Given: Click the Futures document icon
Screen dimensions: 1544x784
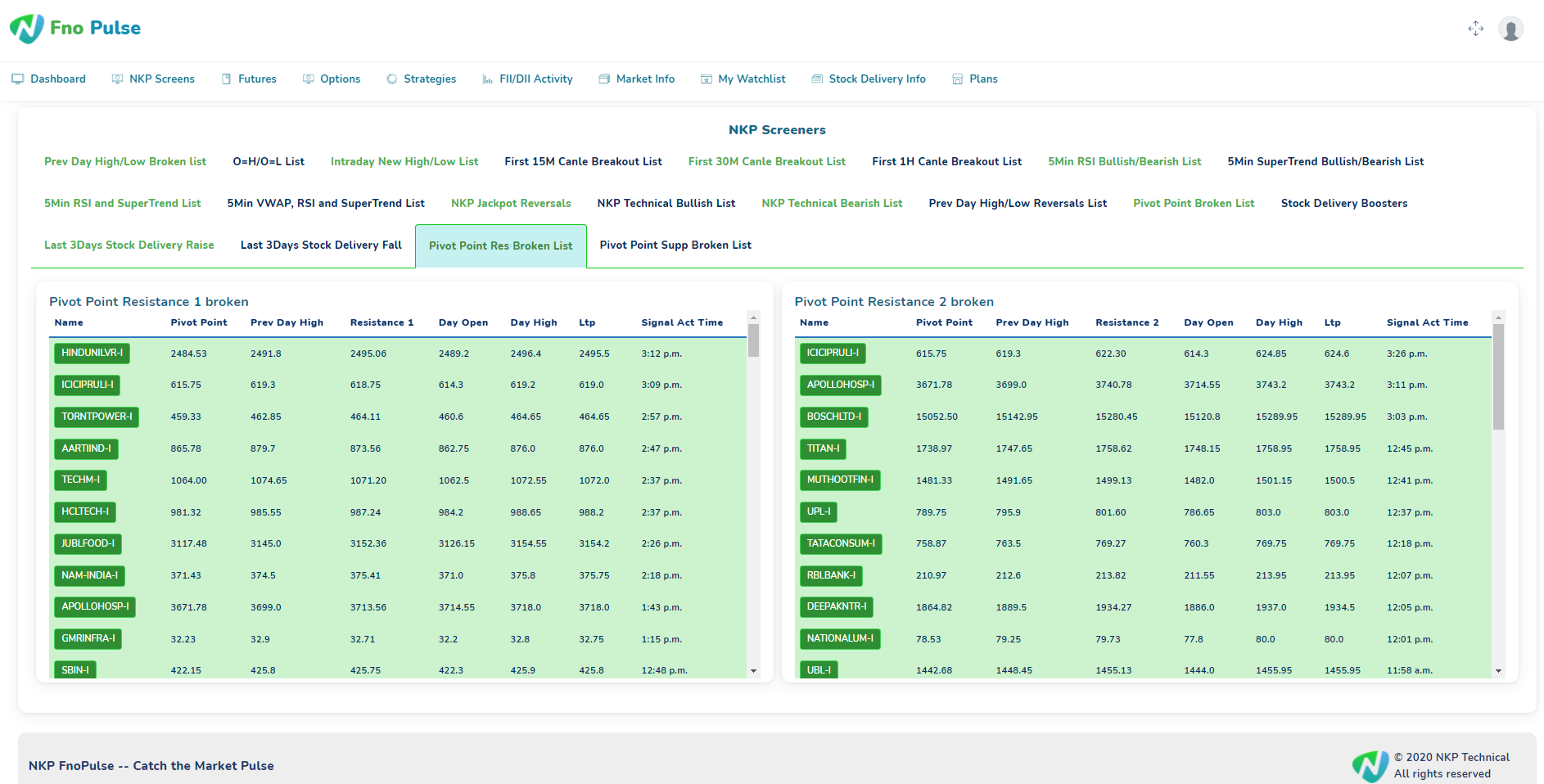Looking at the screenshot, I should click(226, 79).
